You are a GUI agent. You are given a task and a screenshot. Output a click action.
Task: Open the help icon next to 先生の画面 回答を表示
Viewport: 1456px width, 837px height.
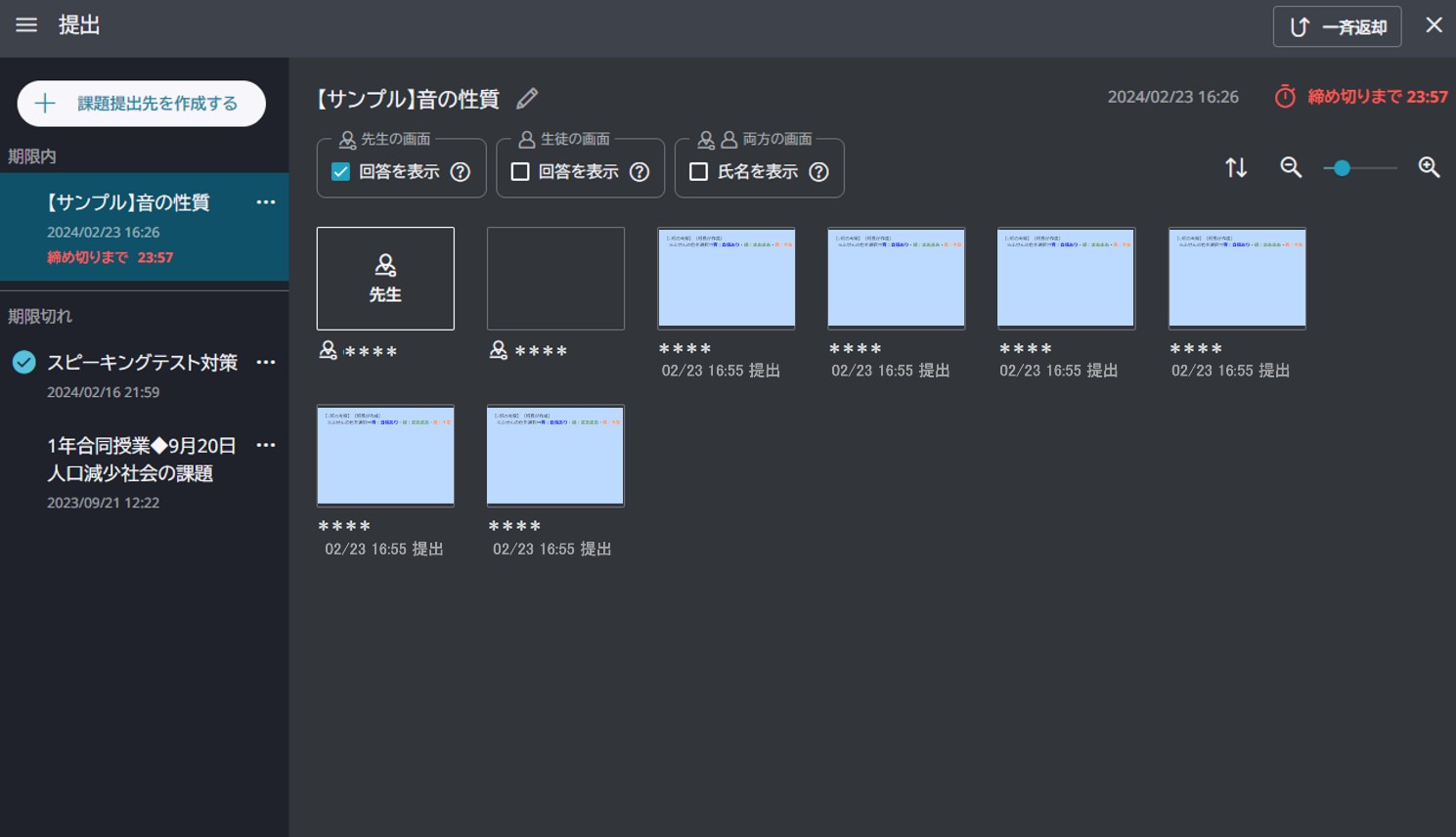pyautogui.click(x=459, y=171)
